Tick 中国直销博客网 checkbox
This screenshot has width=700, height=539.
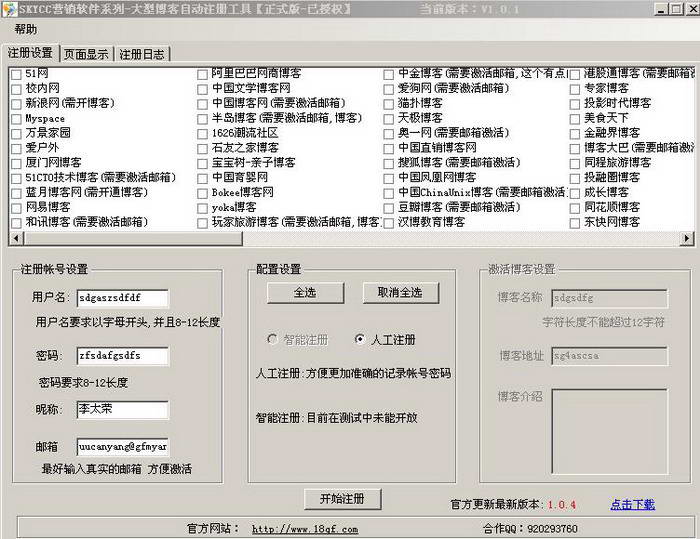pyautogui.click(x=388, y=148)
